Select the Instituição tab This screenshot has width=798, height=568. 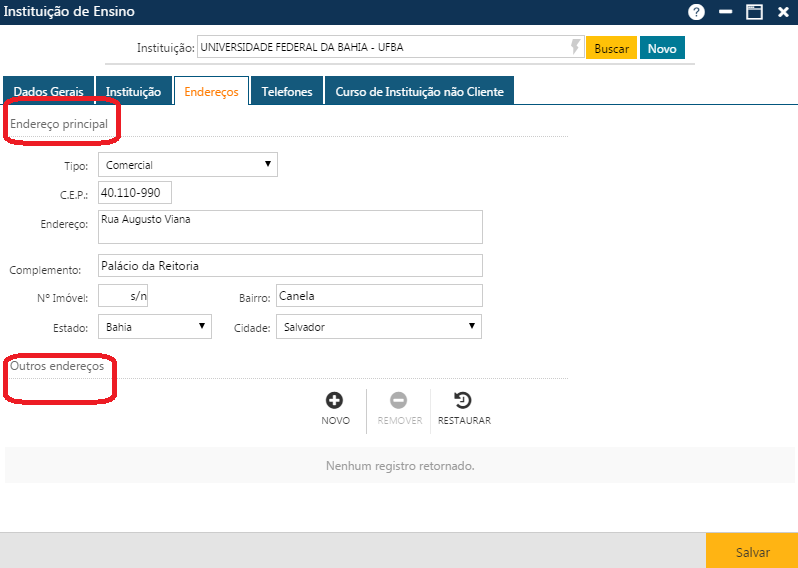click(x=133, y=91)
